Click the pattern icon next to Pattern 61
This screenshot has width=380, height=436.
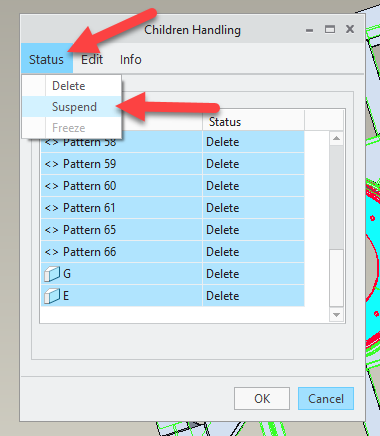[52, 208]
